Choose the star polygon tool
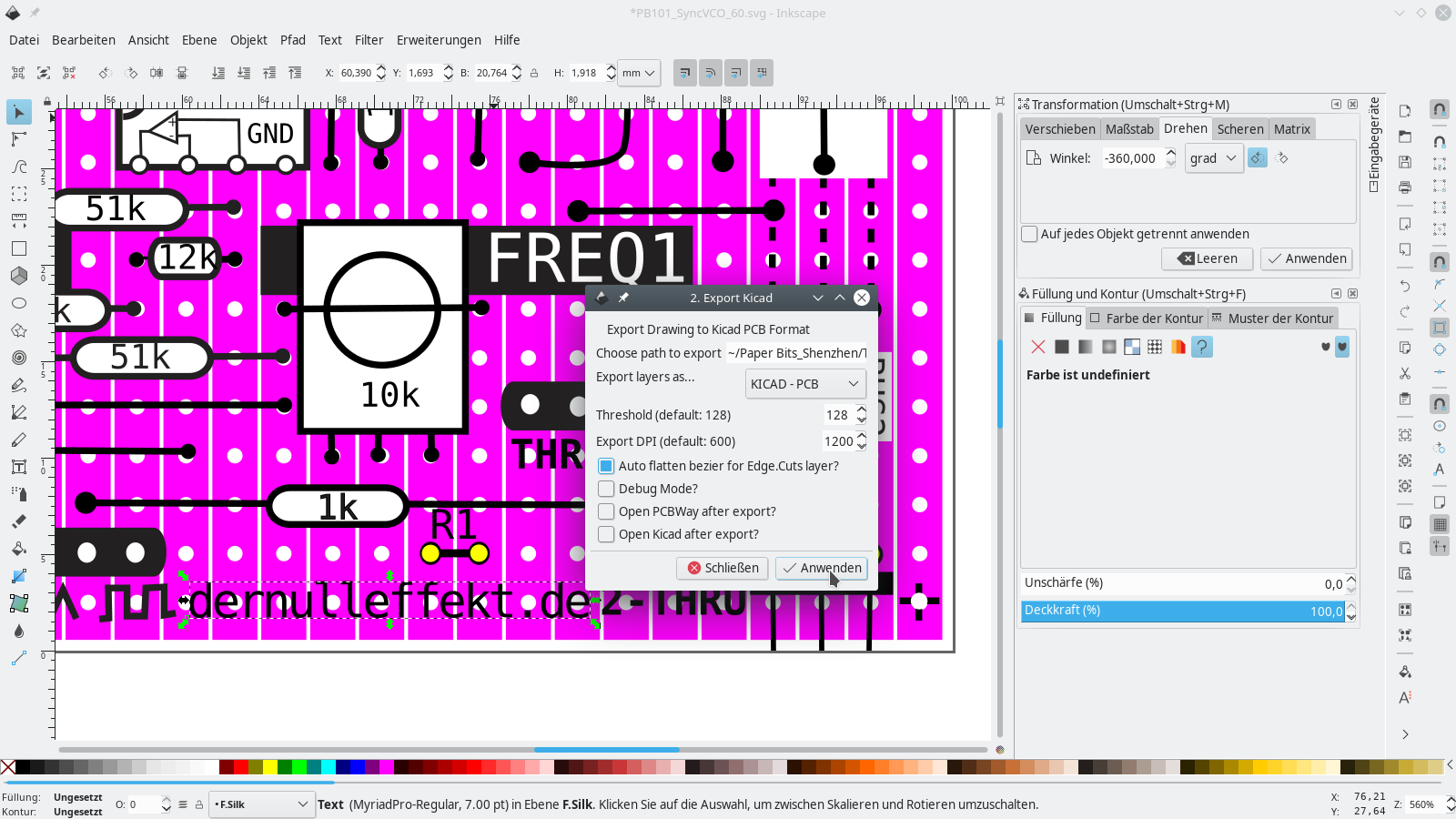Image resolution: width=1456 pixels, height=819 pixels. click(18, 330)
